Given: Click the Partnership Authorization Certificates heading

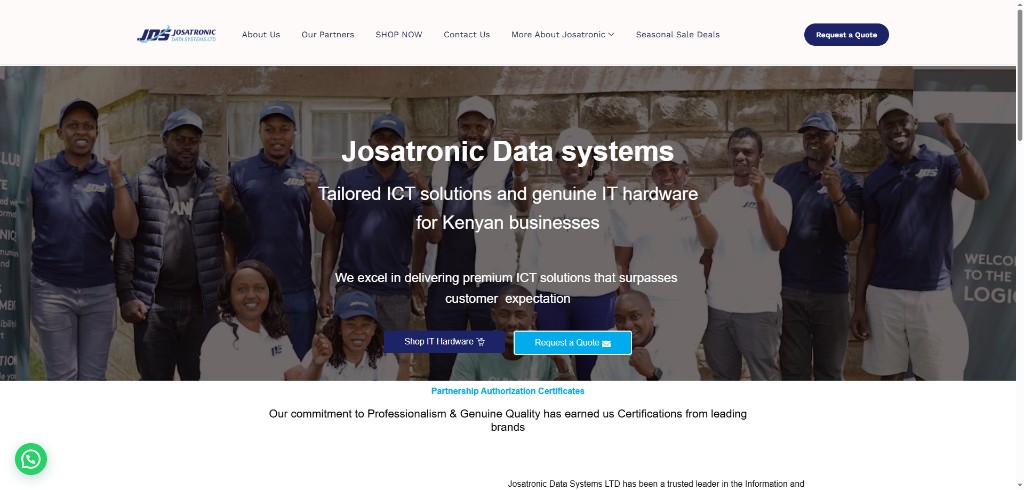Looking at the screenshot, I should click(x=507, y=391).
